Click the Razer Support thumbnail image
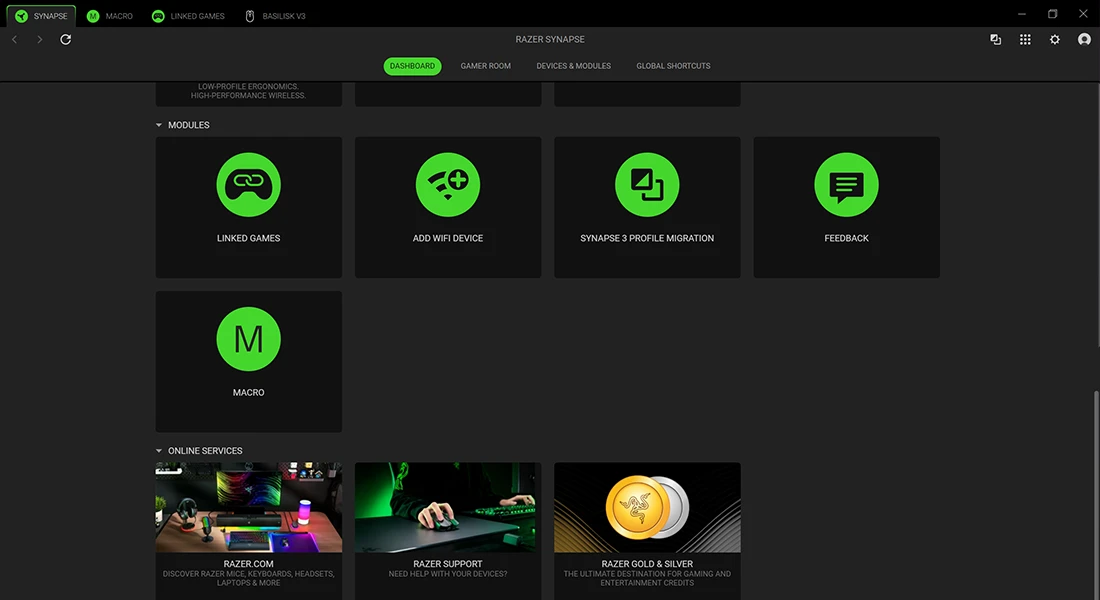Screen dimensions: 1100x600 (x=448, y=507)
